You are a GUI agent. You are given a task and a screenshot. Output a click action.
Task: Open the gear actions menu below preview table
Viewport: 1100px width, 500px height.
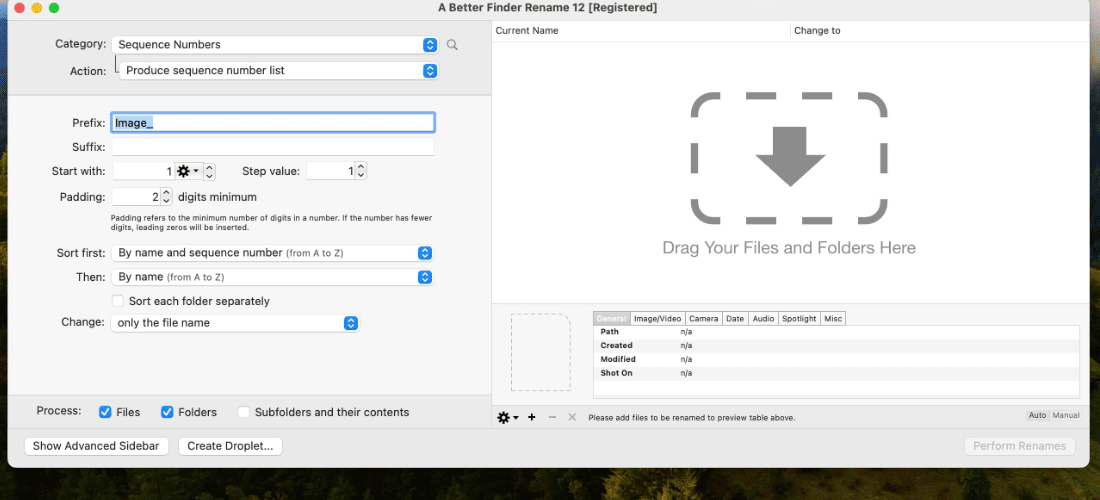click(508, 417)
